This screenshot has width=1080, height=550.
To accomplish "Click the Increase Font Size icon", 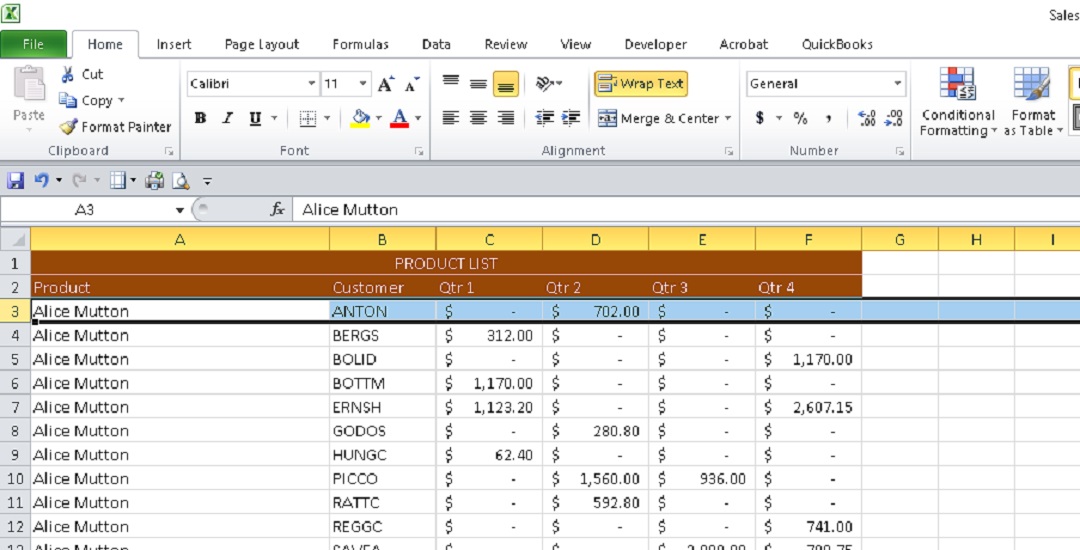I will coord(385,85).
